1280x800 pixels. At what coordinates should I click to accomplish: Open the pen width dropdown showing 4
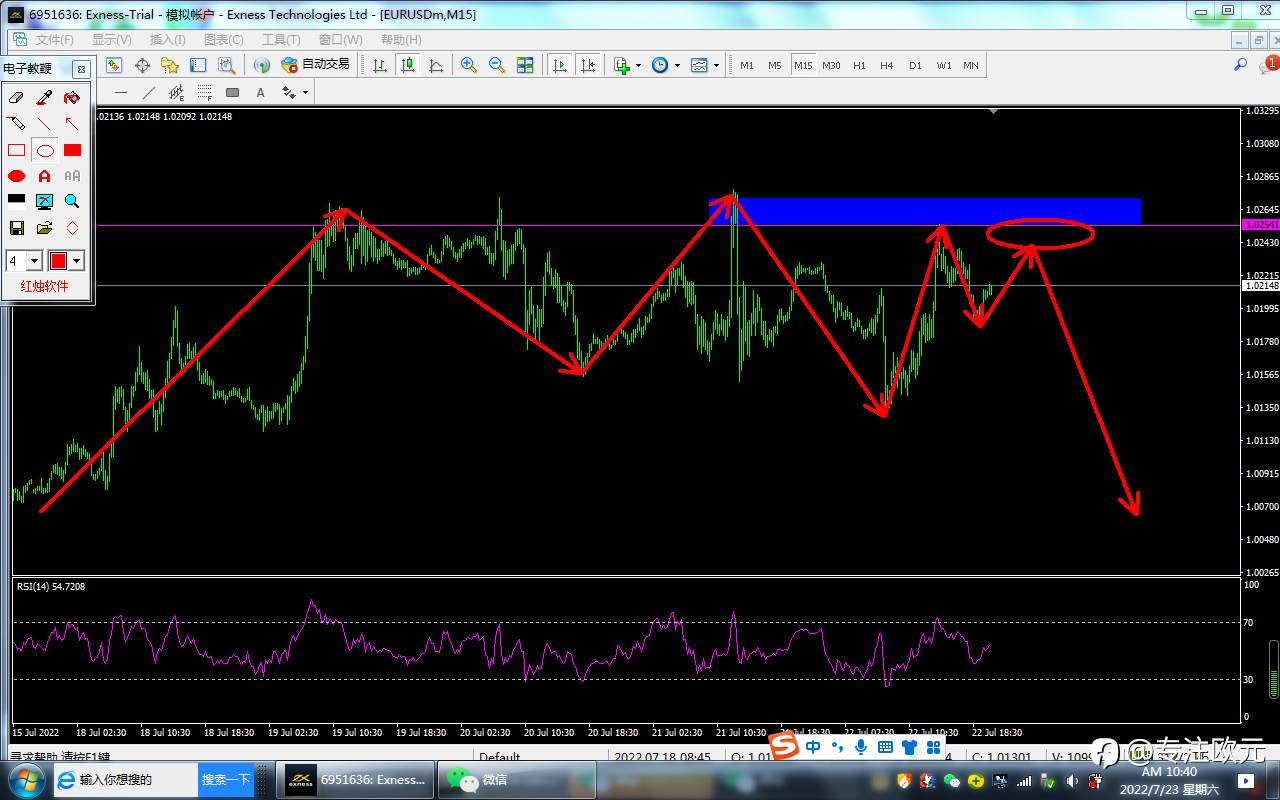34,261
